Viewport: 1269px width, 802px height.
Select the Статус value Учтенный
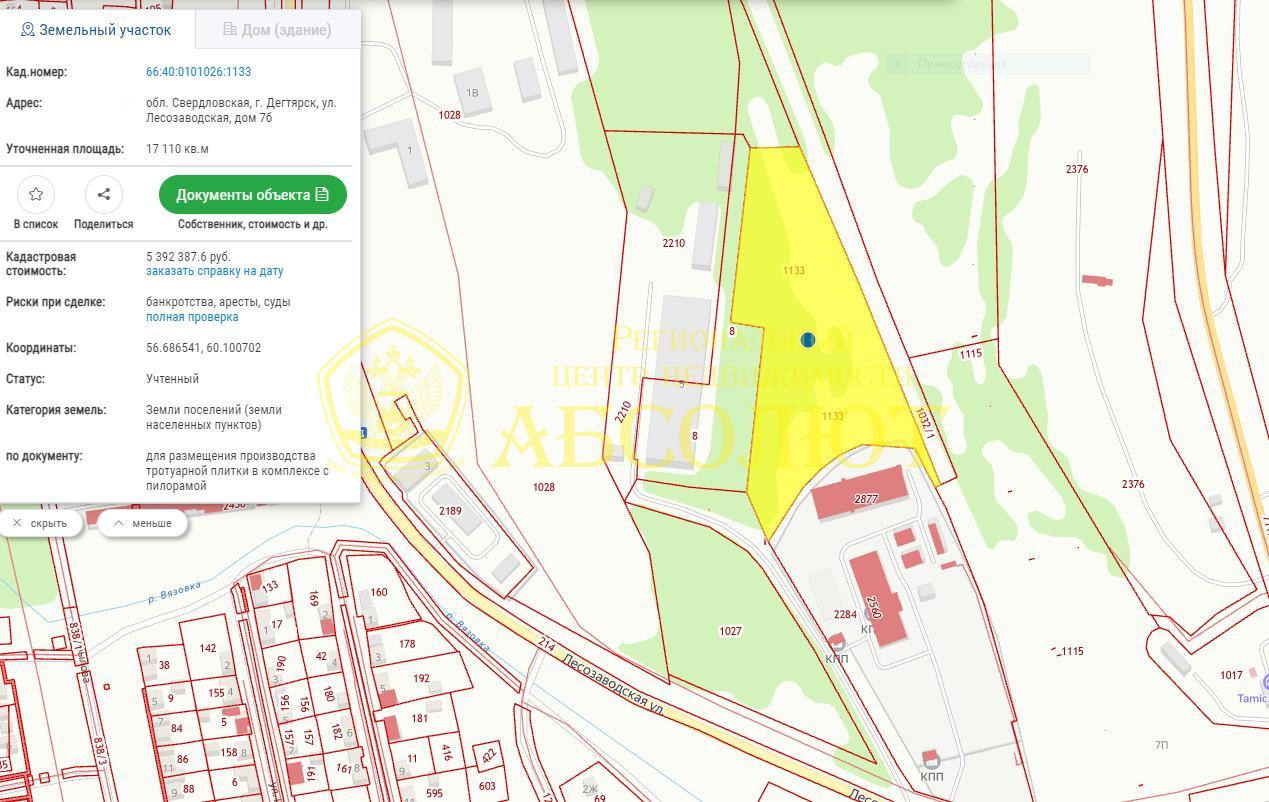pos(172,379)
